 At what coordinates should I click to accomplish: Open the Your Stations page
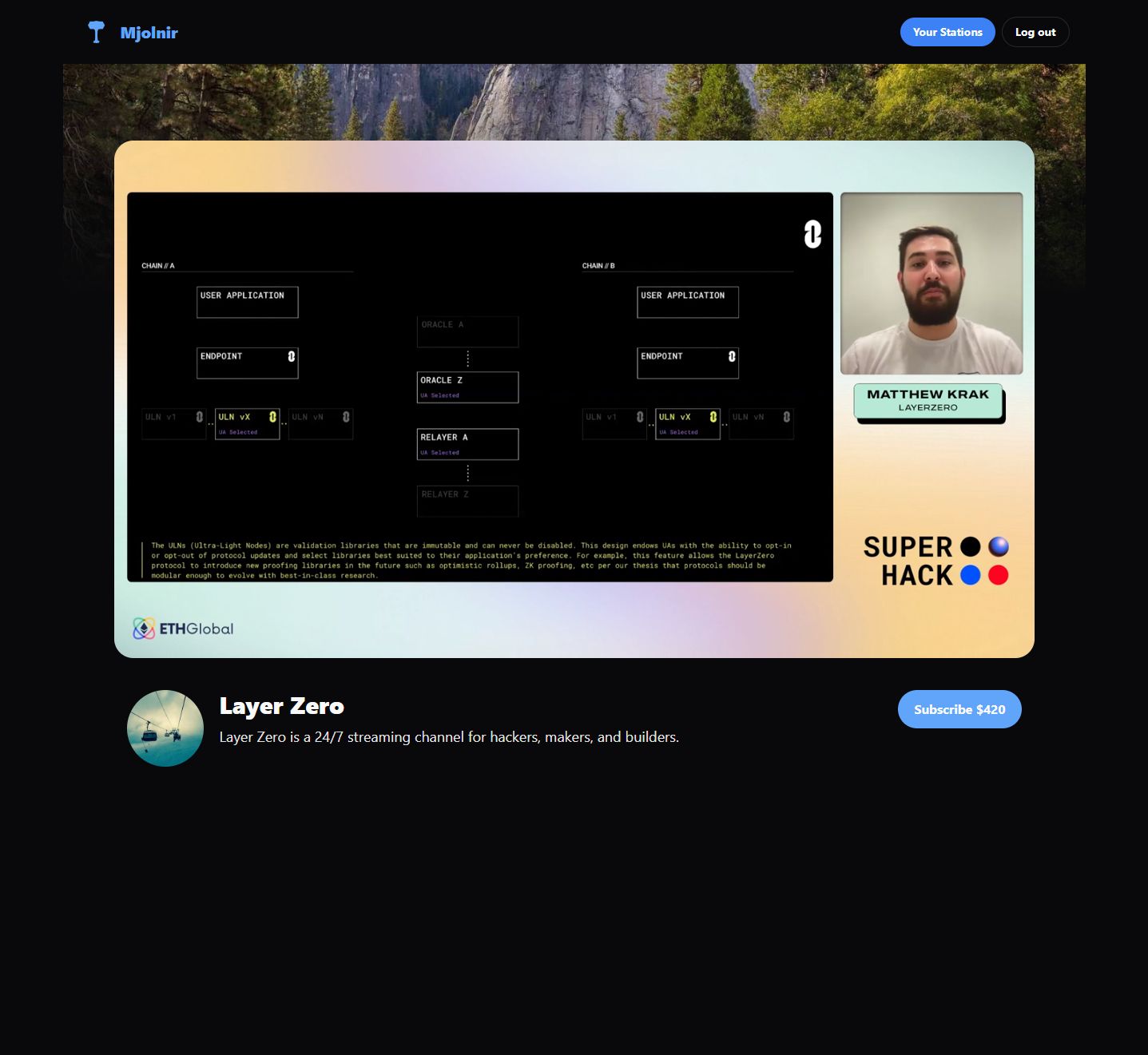pos(947,32)
